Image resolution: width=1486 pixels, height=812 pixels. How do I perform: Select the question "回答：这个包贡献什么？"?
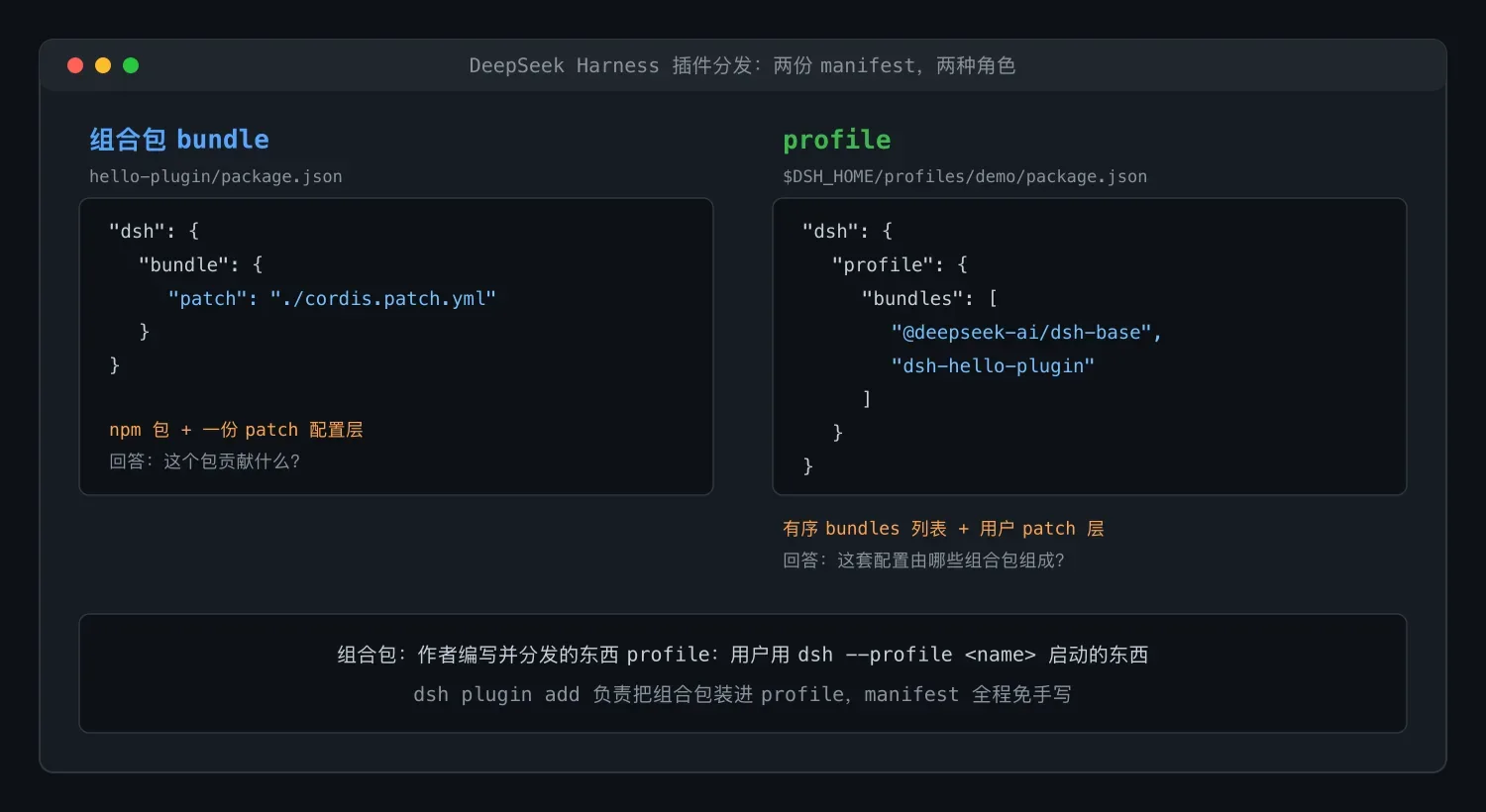pos(205,461)
